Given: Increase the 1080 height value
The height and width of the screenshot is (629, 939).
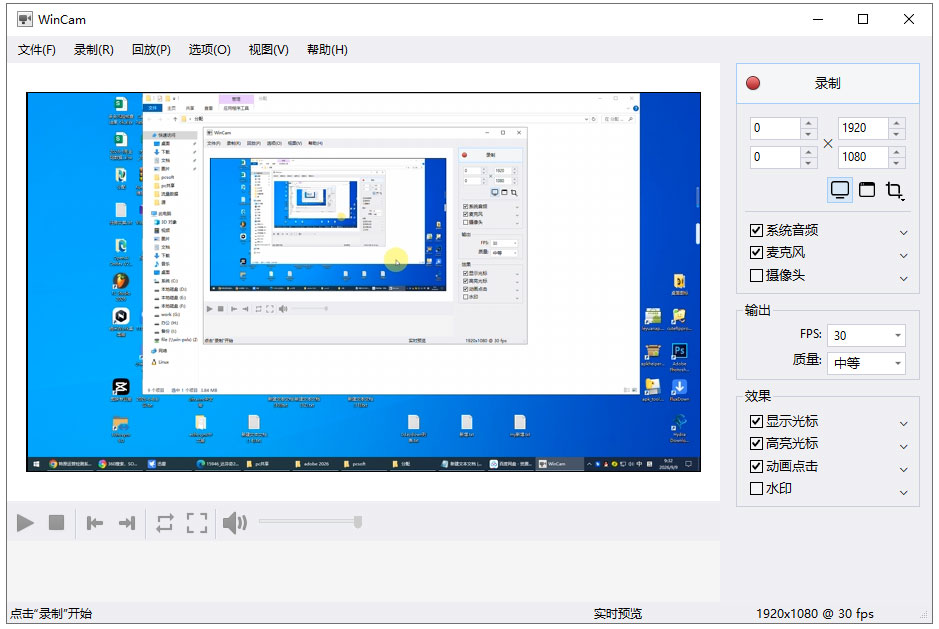Looking at the screenshot, I should click(x=896, y=151).
